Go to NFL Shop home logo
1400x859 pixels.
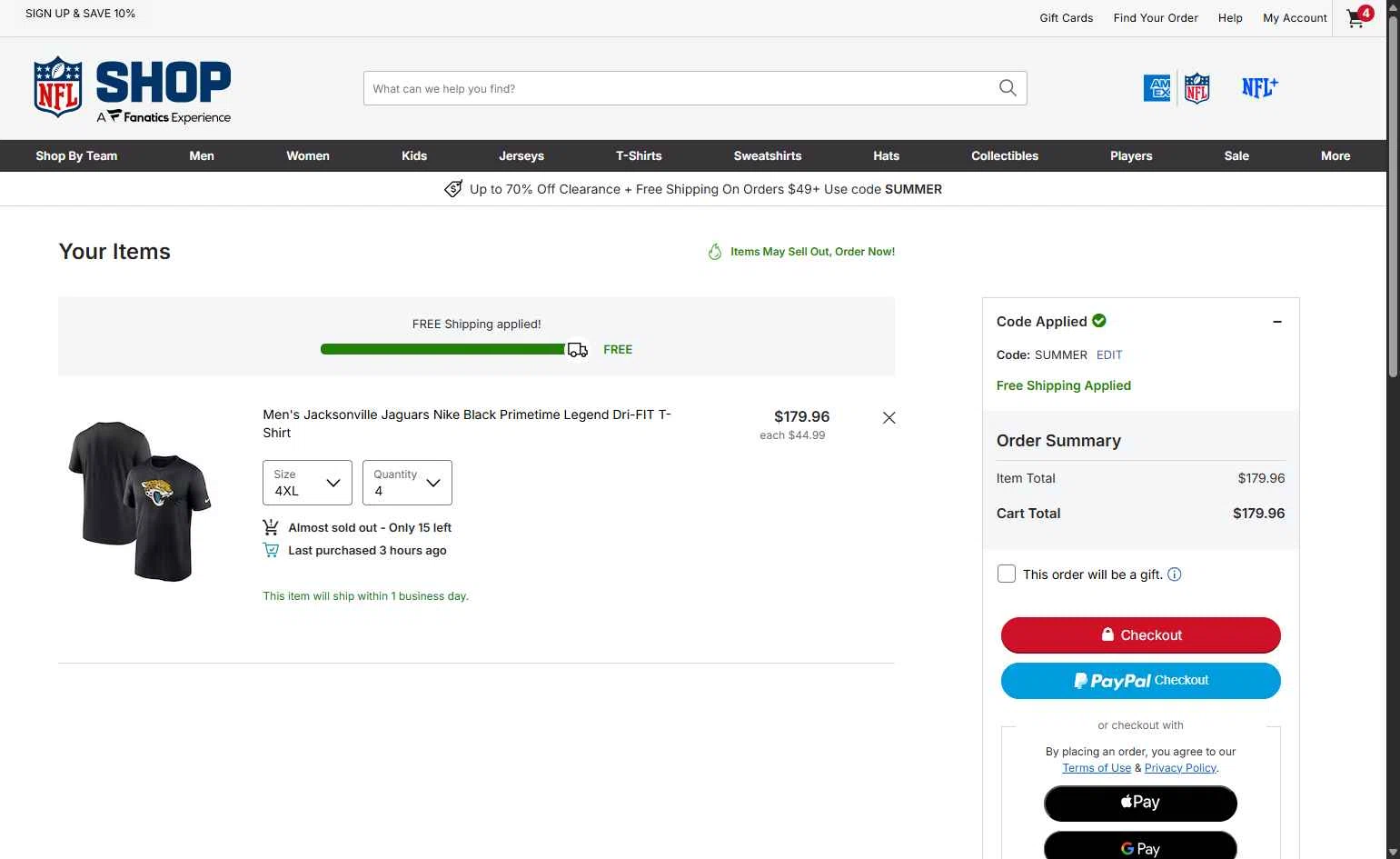(x=133, y=88)
